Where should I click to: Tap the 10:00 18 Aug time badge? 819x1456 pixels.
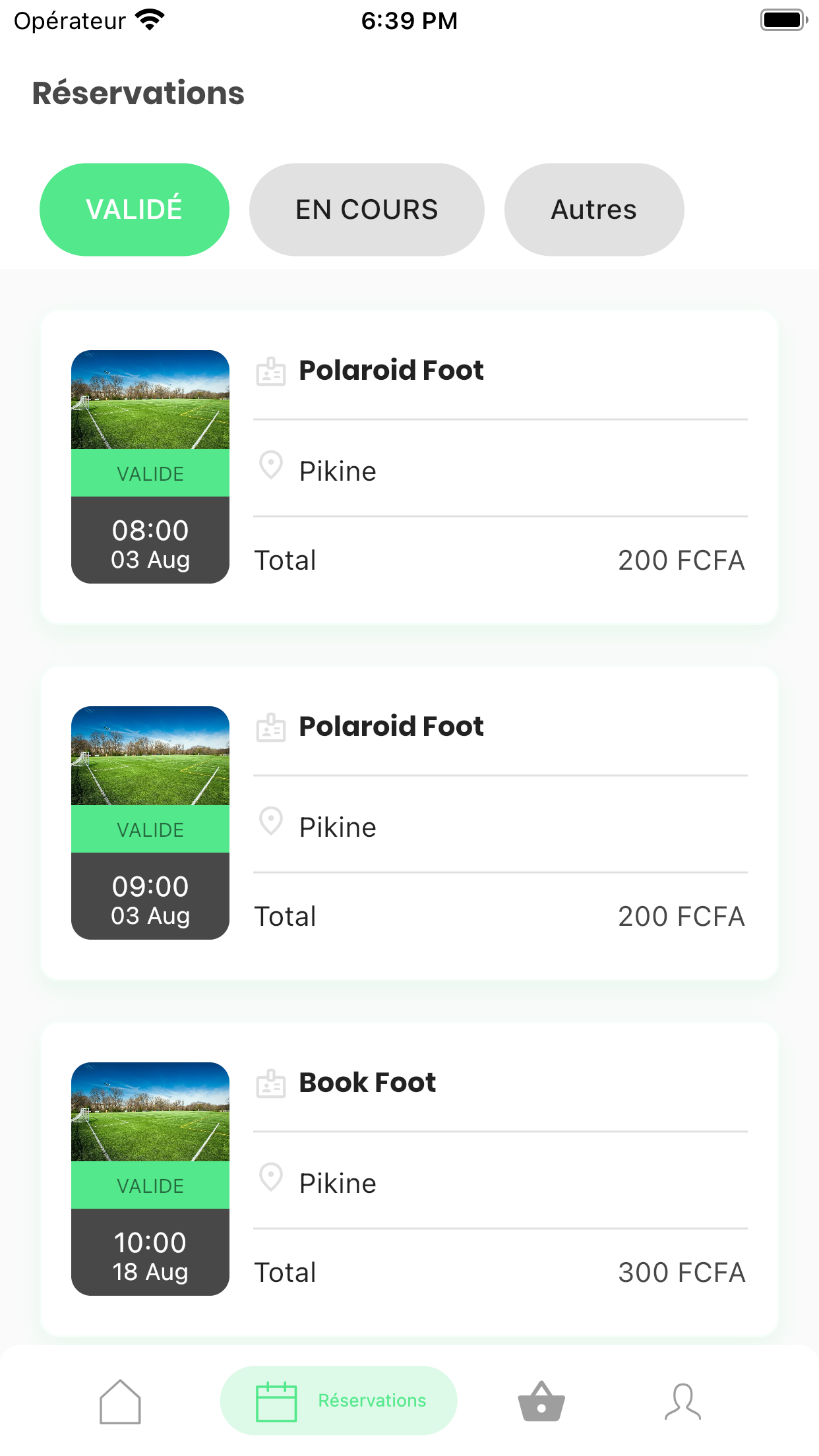pos(150,1252)
